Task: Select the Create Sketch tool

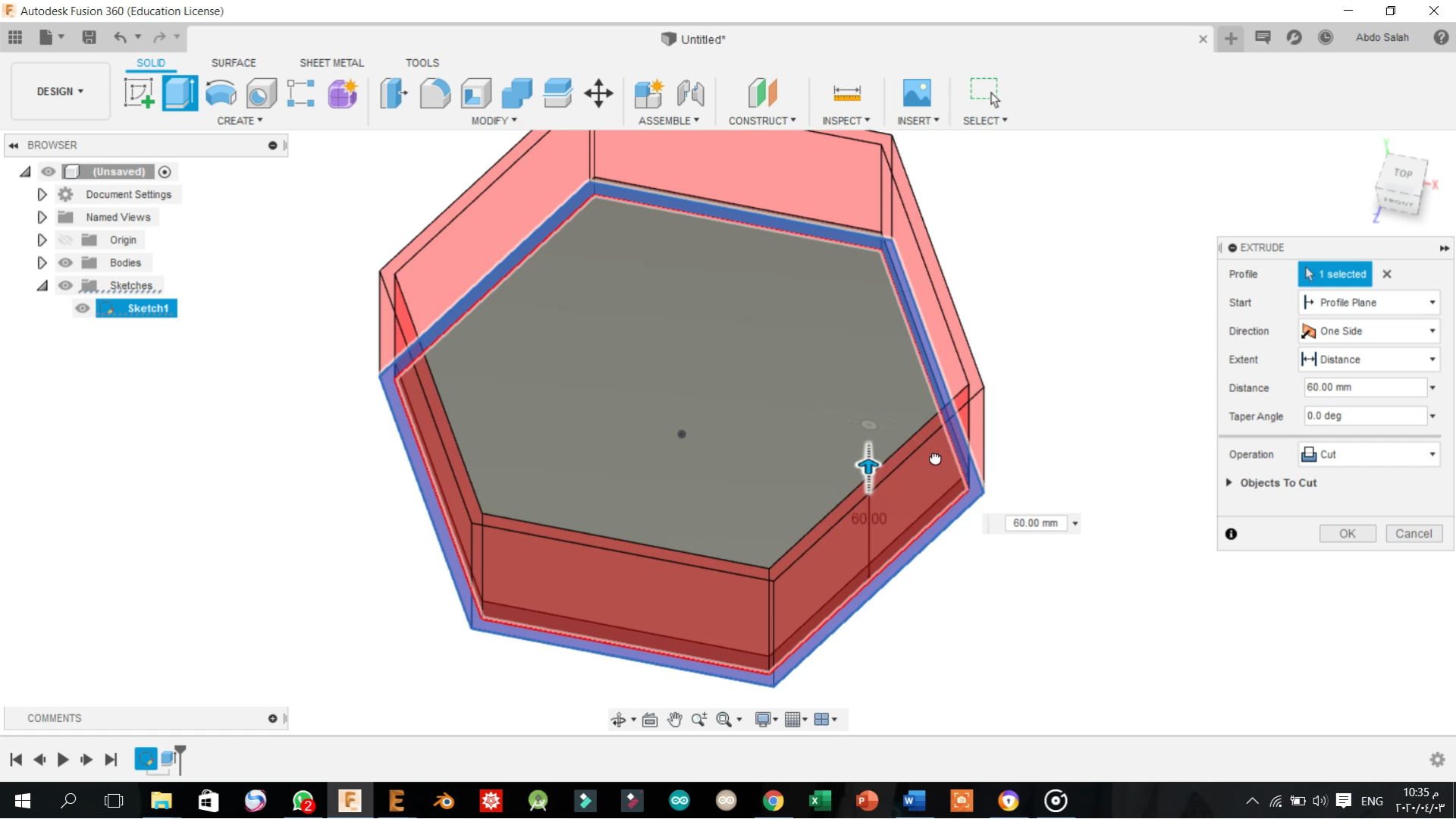Action: coord(139,93)
